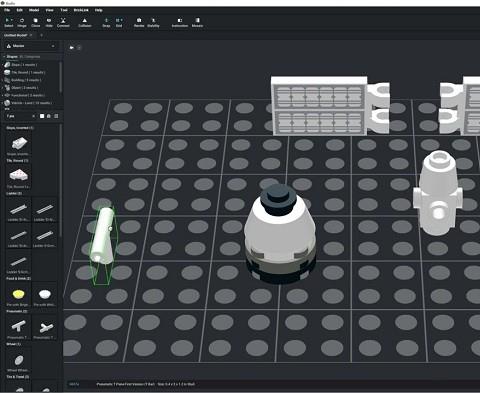This screenshot has width=480, height=393.
Task: Add a new model tab with the plus button
Action: pyautogui.click(x=42, y=35)
